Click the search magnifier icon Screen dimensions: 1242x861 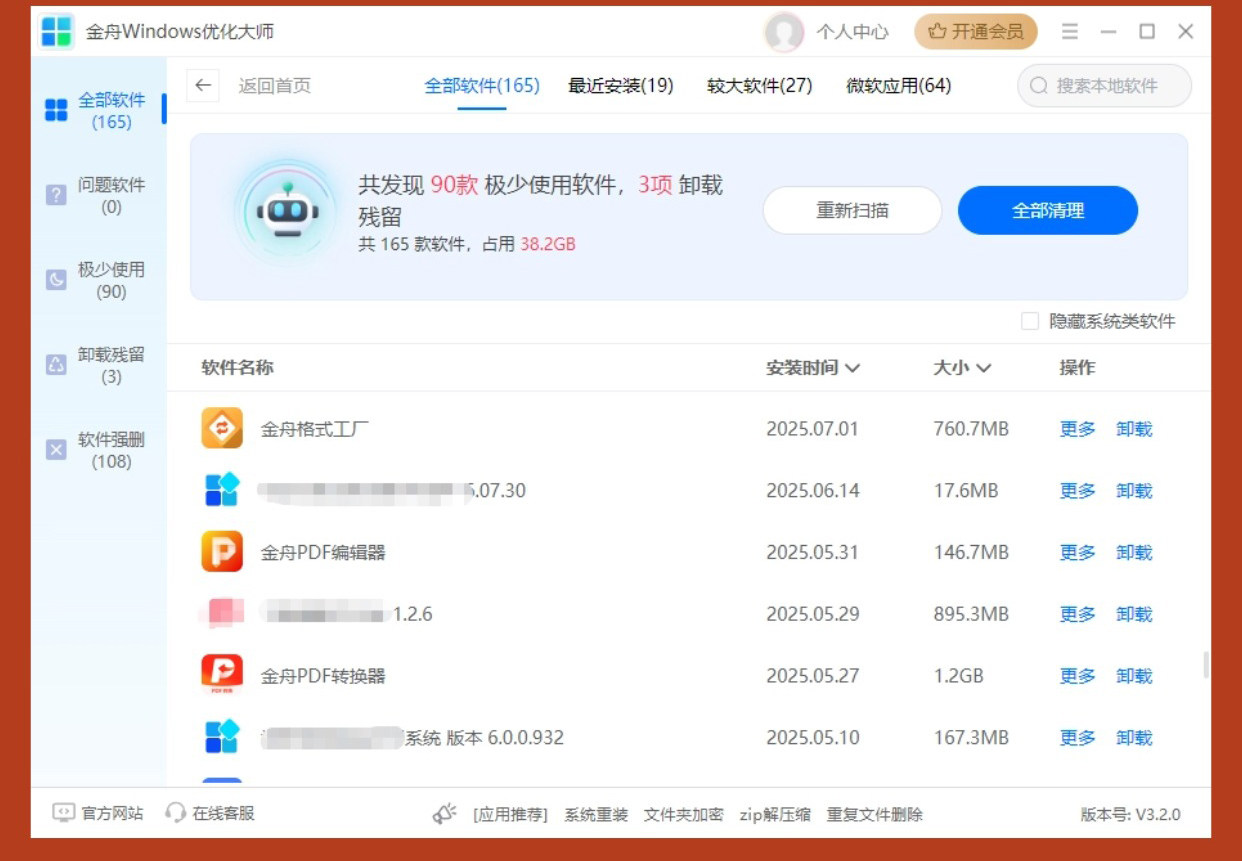1039,86
